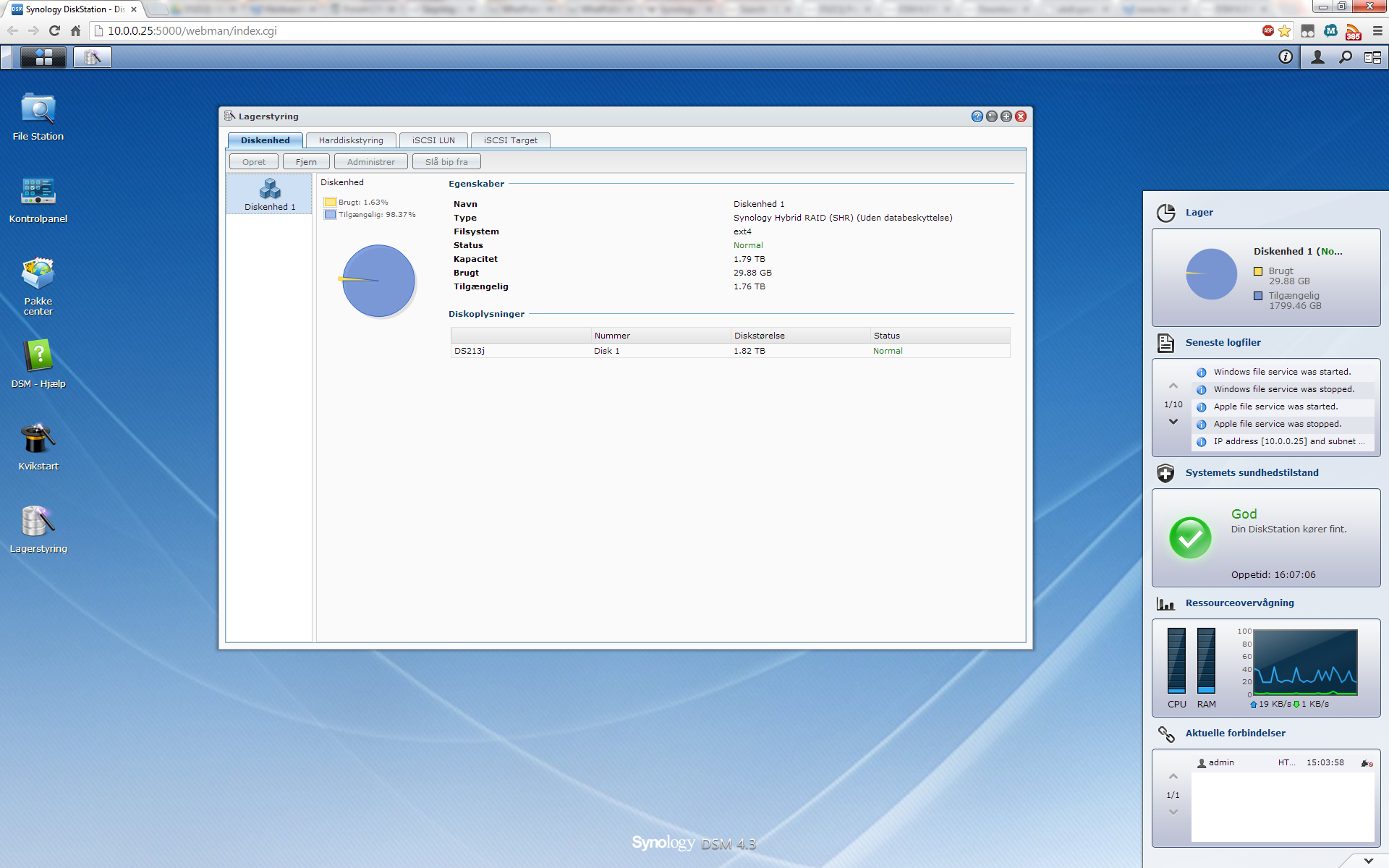Open the Chrome menu hamburger icon
1389x868 pixels.
click(x=1377, y=31)
